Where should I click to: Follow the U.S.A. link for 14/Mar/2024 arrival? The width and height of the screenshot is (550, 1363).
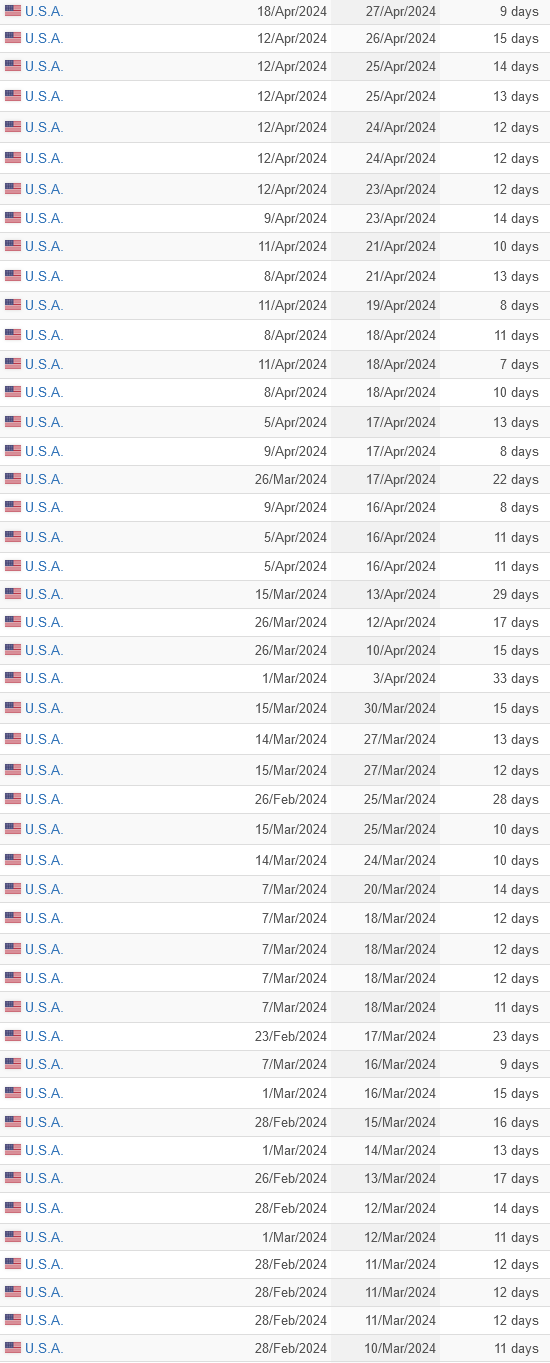click(x=44, y=1150)
